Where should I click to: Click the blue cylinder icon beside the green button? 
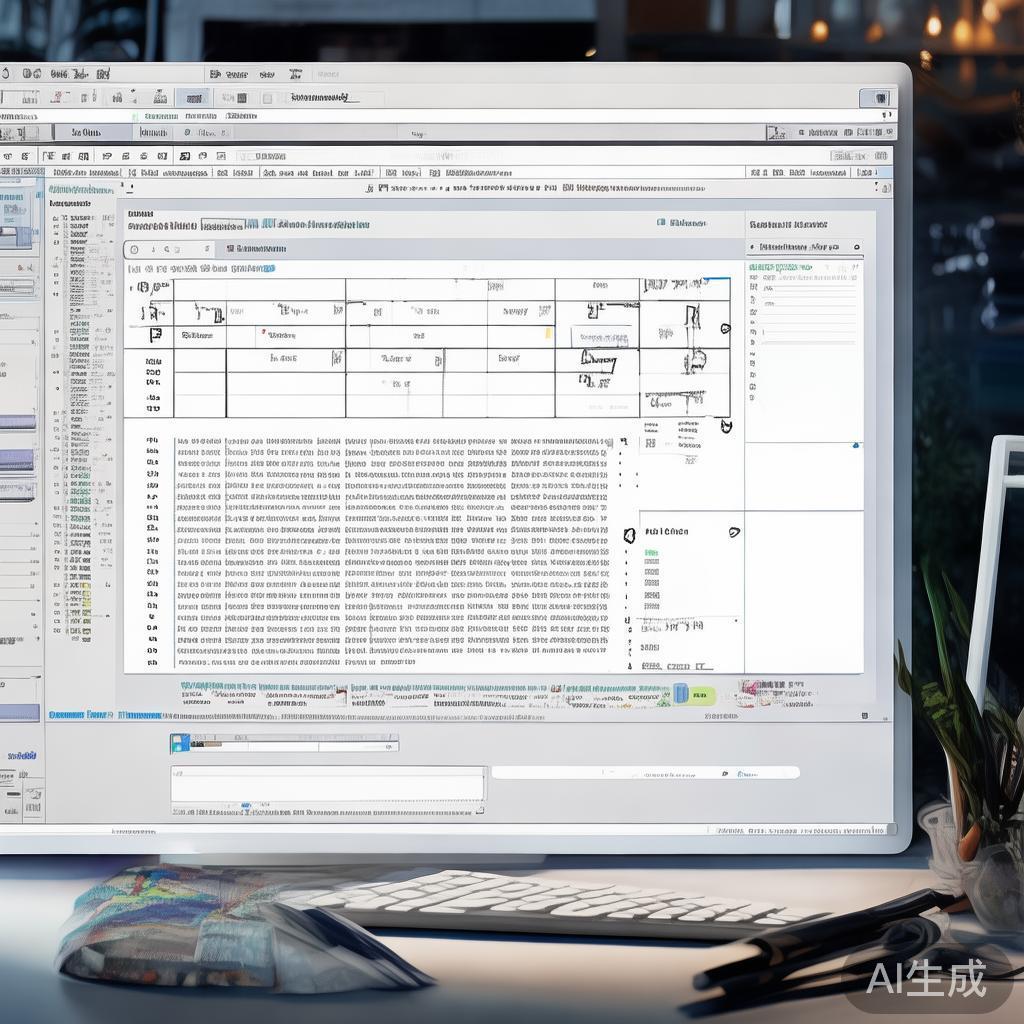pyautogui.click(x=680, y=693)
